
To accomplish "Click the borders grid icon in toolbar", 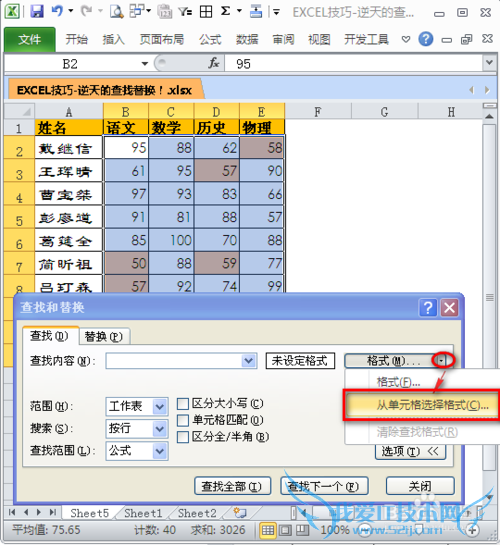I will point(206,12).
